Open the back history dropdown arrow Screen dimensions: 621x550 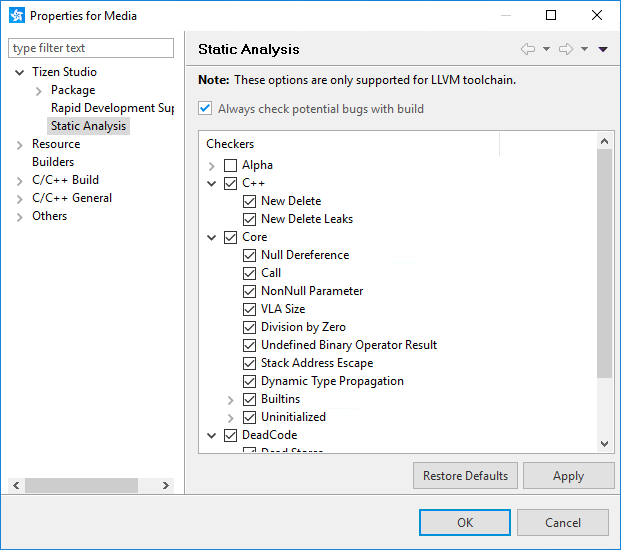546,49
